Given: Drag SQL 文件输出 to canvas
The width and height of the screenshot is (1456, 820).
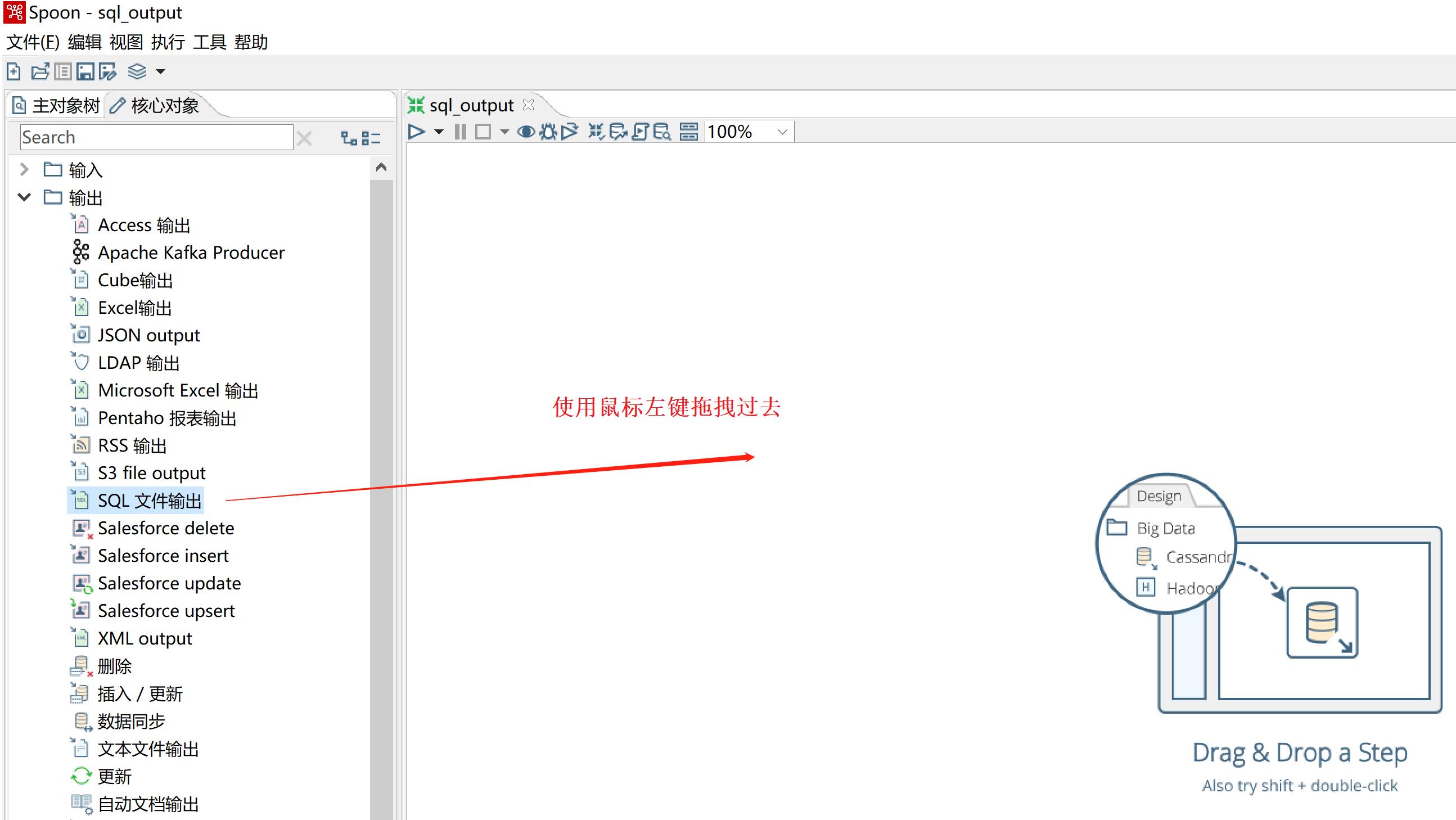Looking at the screenshot, I should pos(149,500).
